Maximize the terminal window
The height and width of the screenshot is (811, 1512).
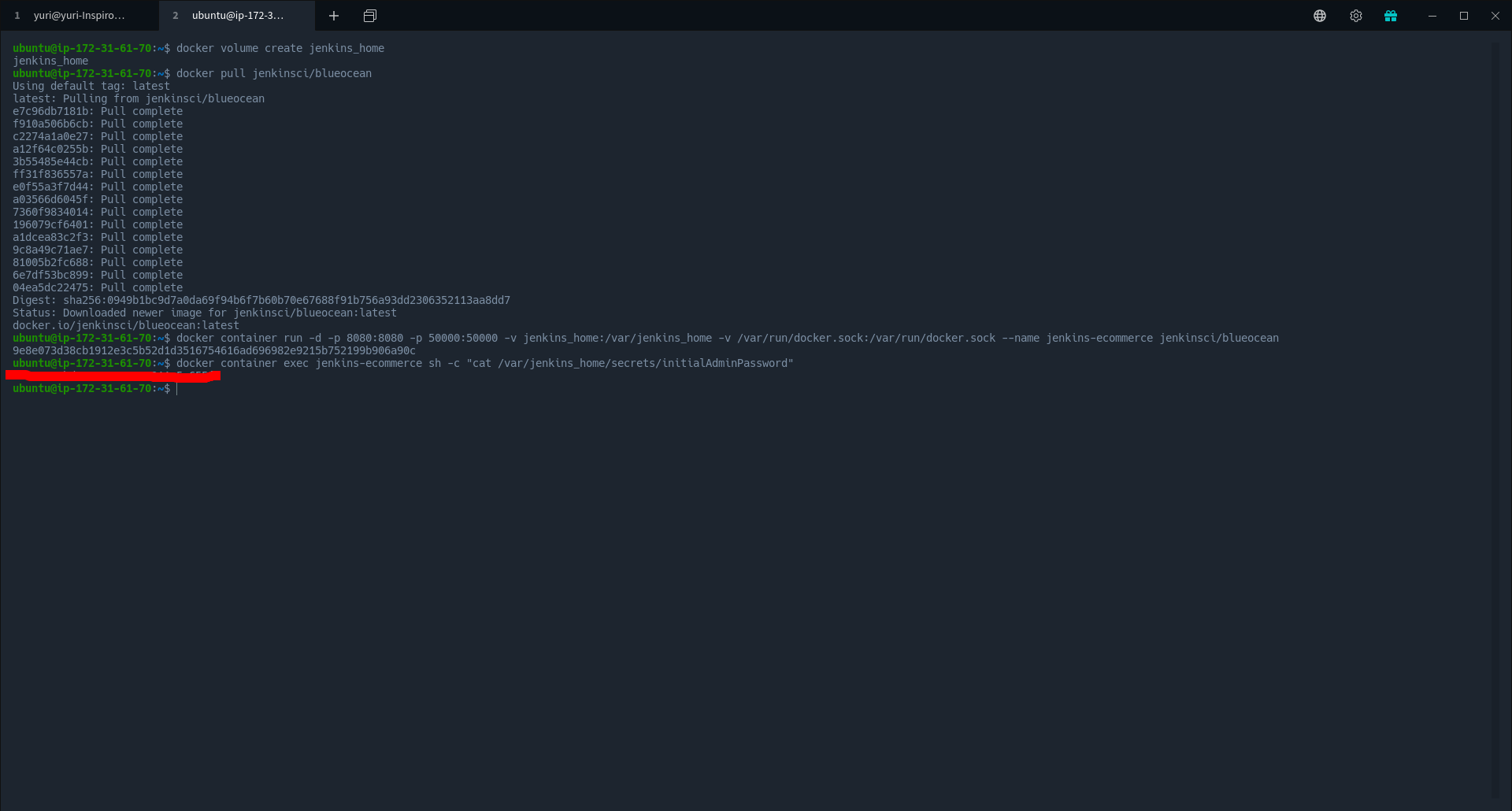tap(1464, 16)
